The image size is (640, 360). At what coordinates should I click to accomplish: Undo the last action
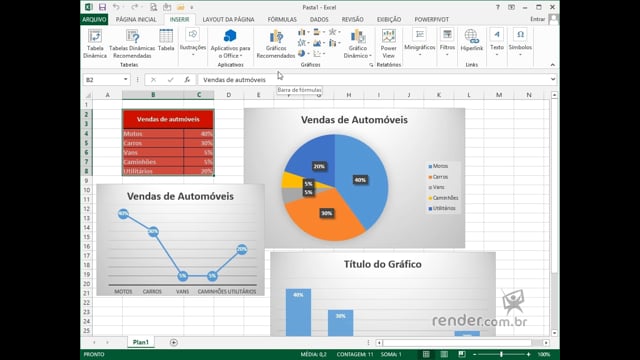click(x=116, y=7)
